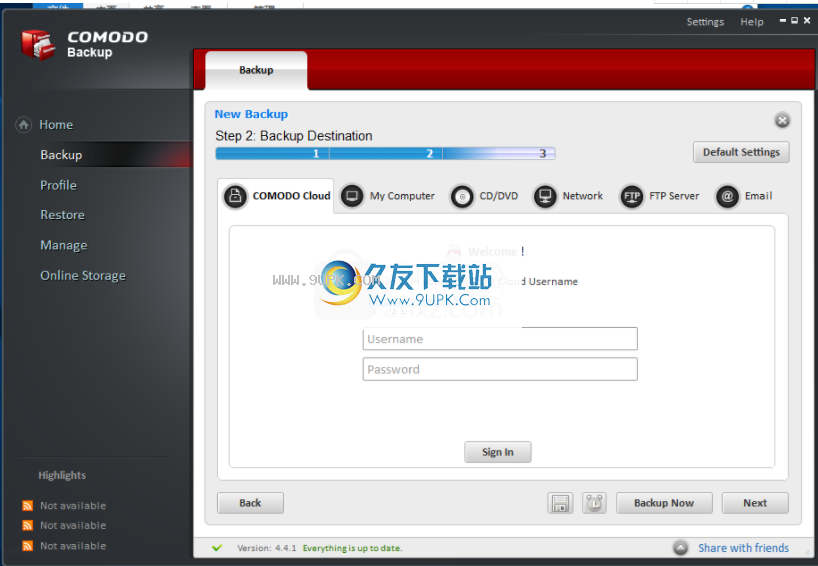Click first Not available RSS feed icon
The image size is (818, 566).
click(28, 505)
